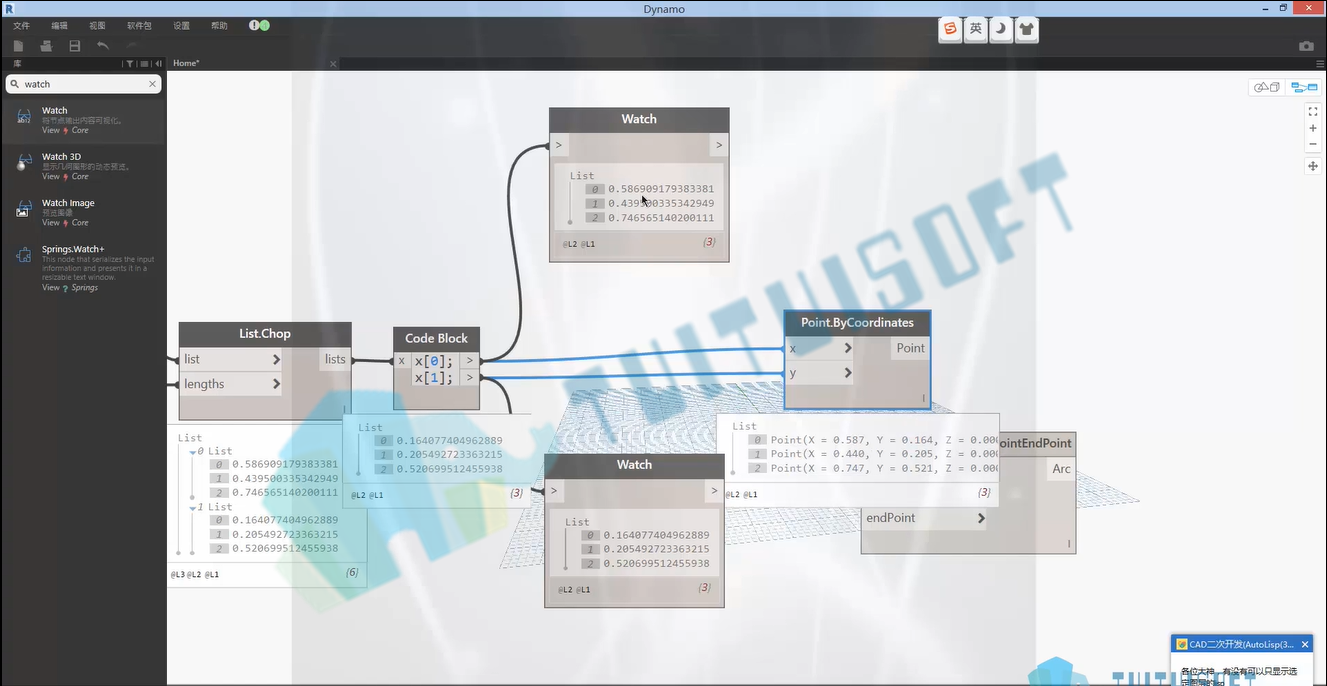
Task: Save the graph using the toolbar icon
Action: [75, 46]
